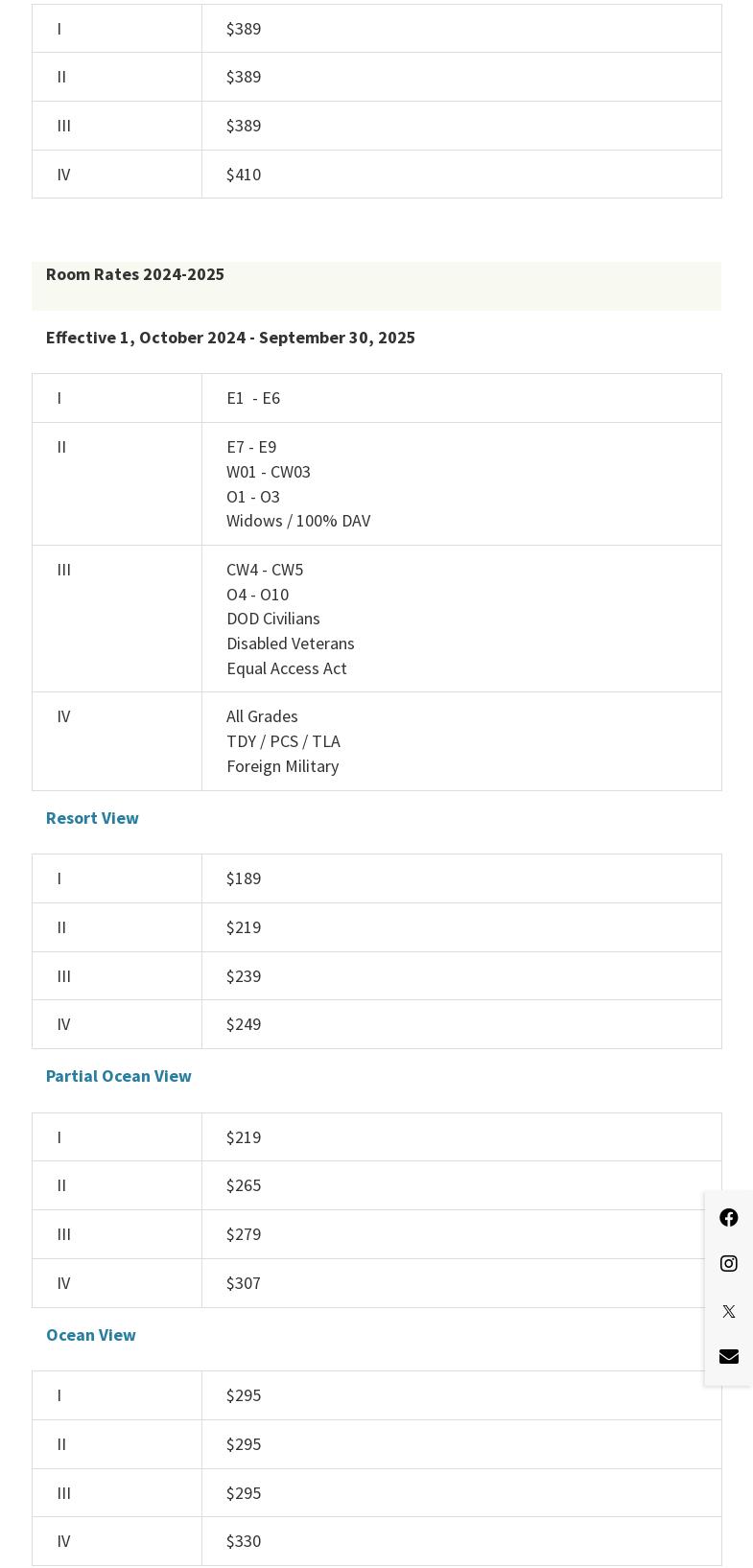Click the $330 Ocean View rate
The image size is (753, 1568).
click(244, 1541)
